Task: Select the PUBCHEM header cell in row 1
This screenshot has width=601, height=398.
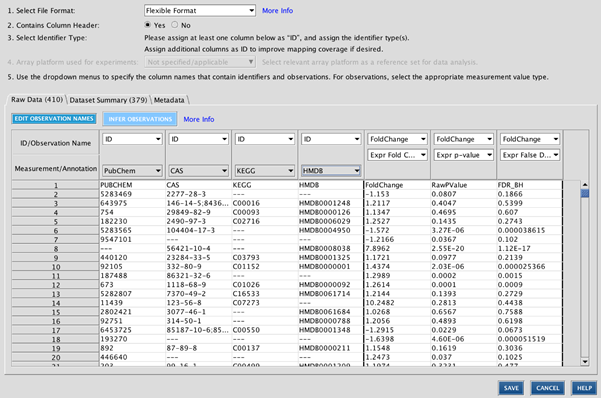Action: click(x=132, y=185)
